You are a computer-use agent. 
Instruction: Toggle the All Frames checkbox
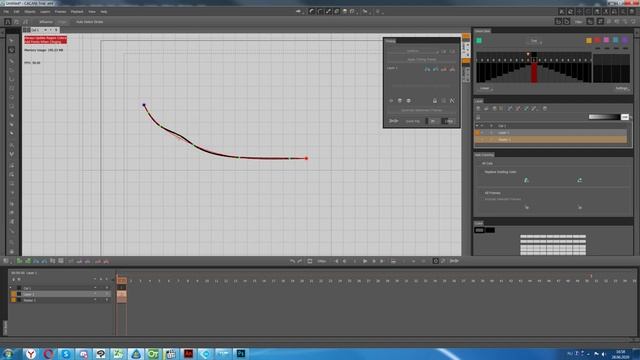point(492,193)
